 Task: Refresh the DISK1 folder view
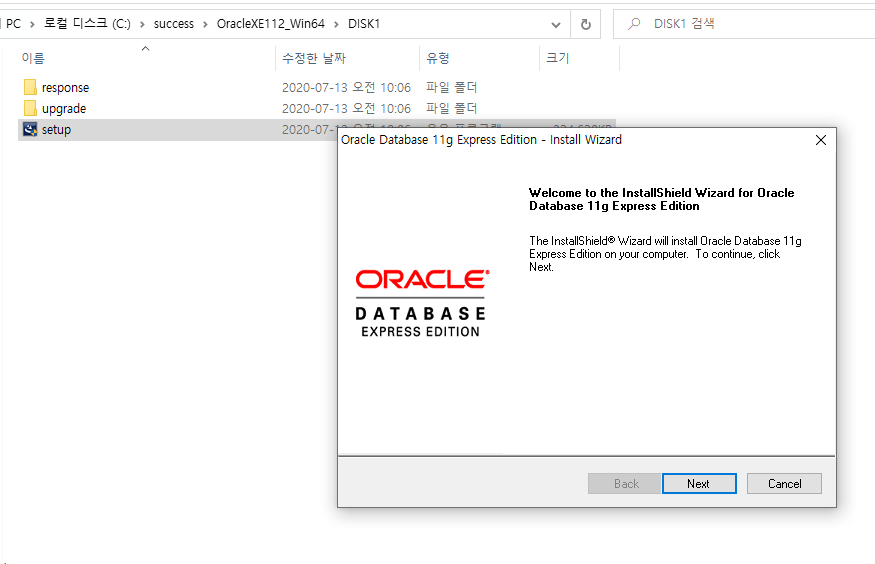pos(585,24)
